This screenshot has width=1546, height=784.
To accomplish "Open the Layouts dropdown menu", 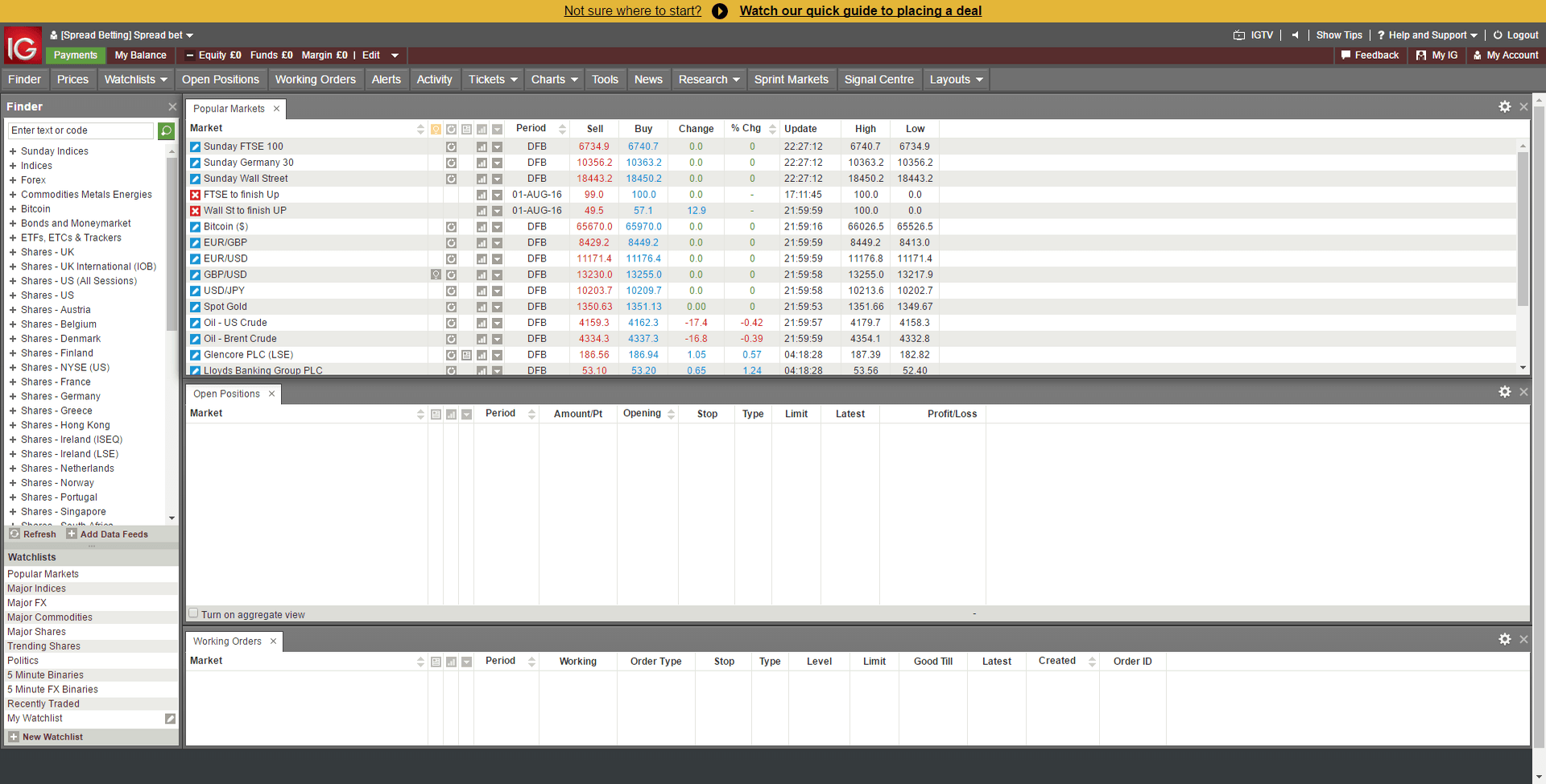I will click(956, 80).
